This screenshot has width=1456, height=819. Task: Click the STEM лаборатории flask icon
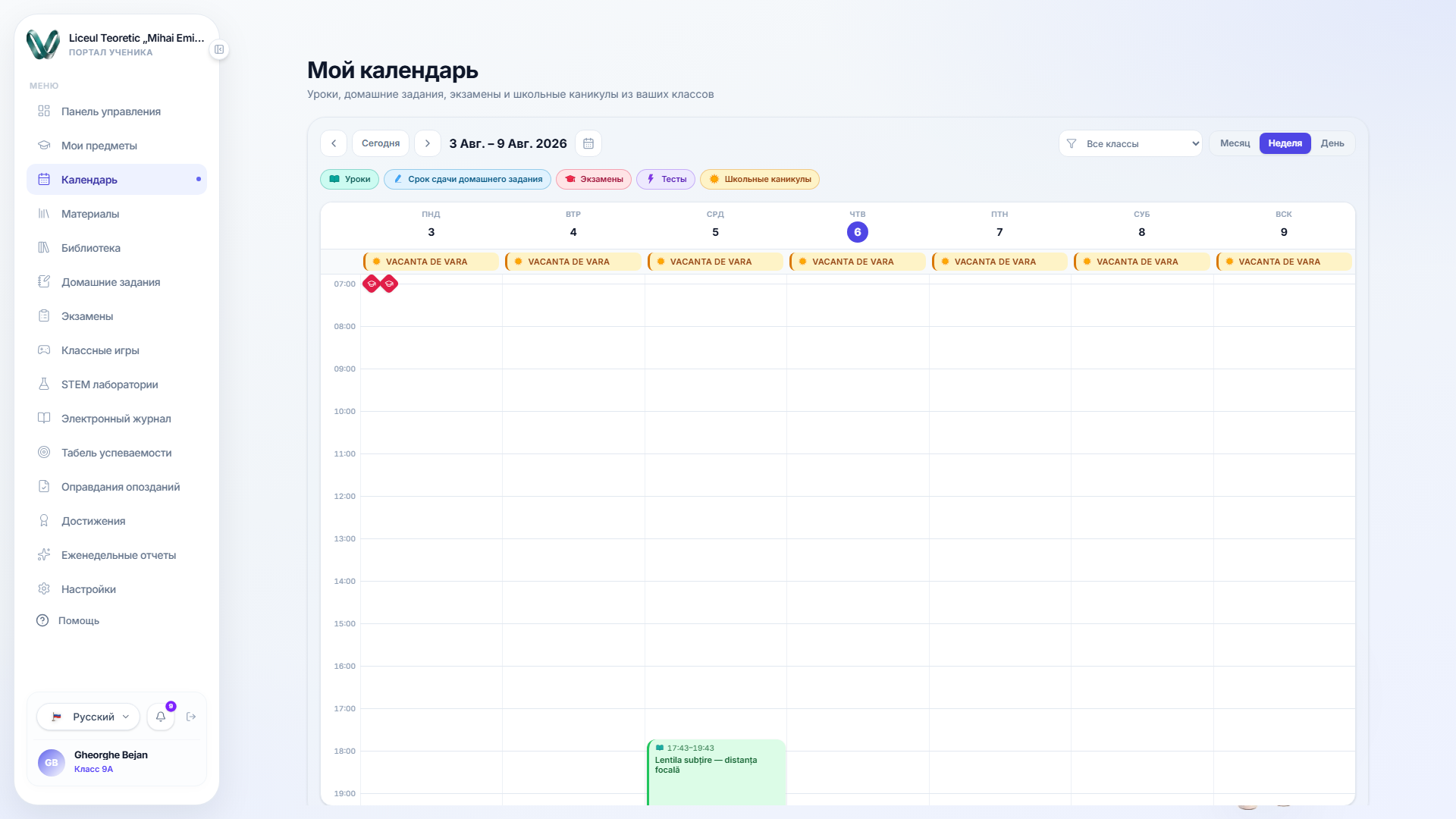[x=44, y=384]
